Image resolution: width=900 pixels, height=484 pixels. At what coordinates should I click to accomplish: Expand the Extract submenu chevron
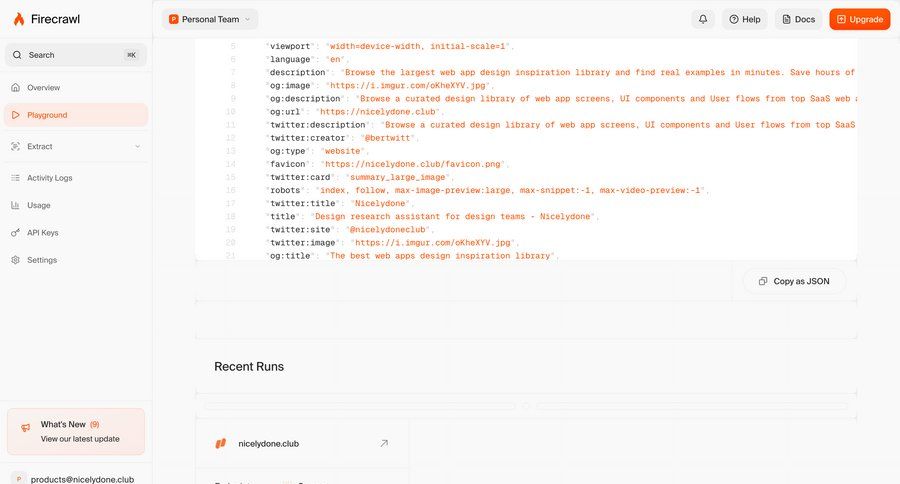[x=137, y=147]
